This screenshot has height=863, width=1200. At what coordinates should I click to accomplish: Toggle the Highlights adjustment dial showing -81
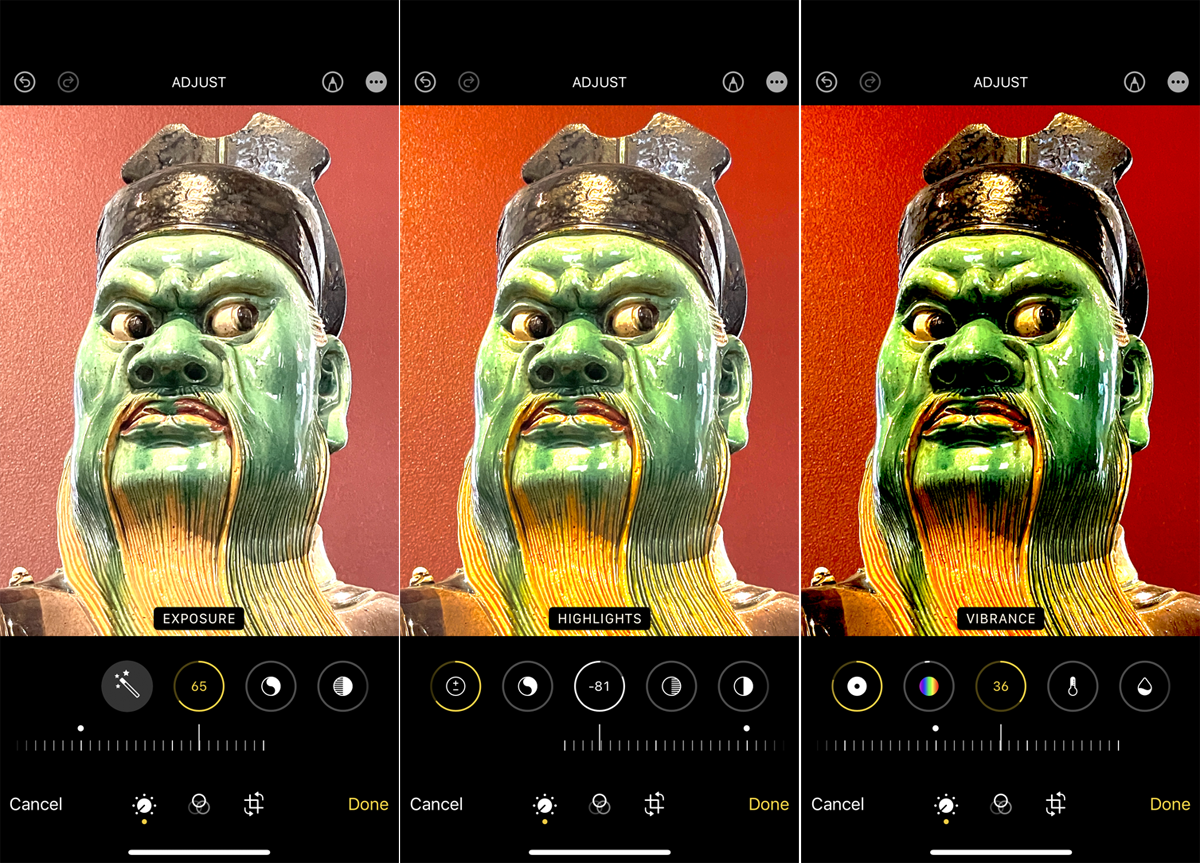click(x=599, y=686)
